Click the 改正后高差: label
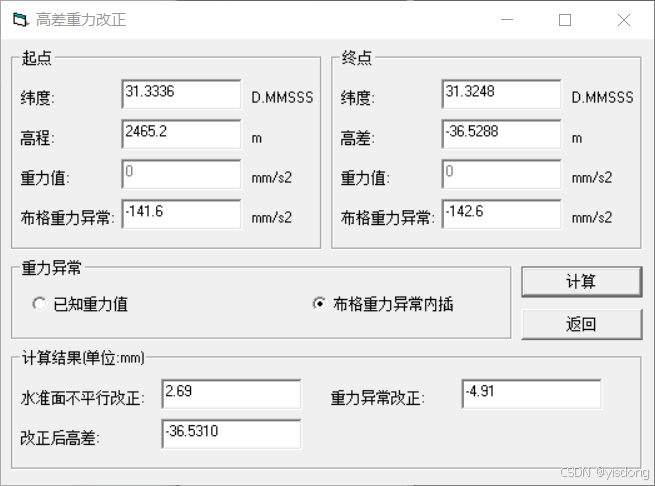The height and width of the screenshot is (486, 655). click(60, 438)
